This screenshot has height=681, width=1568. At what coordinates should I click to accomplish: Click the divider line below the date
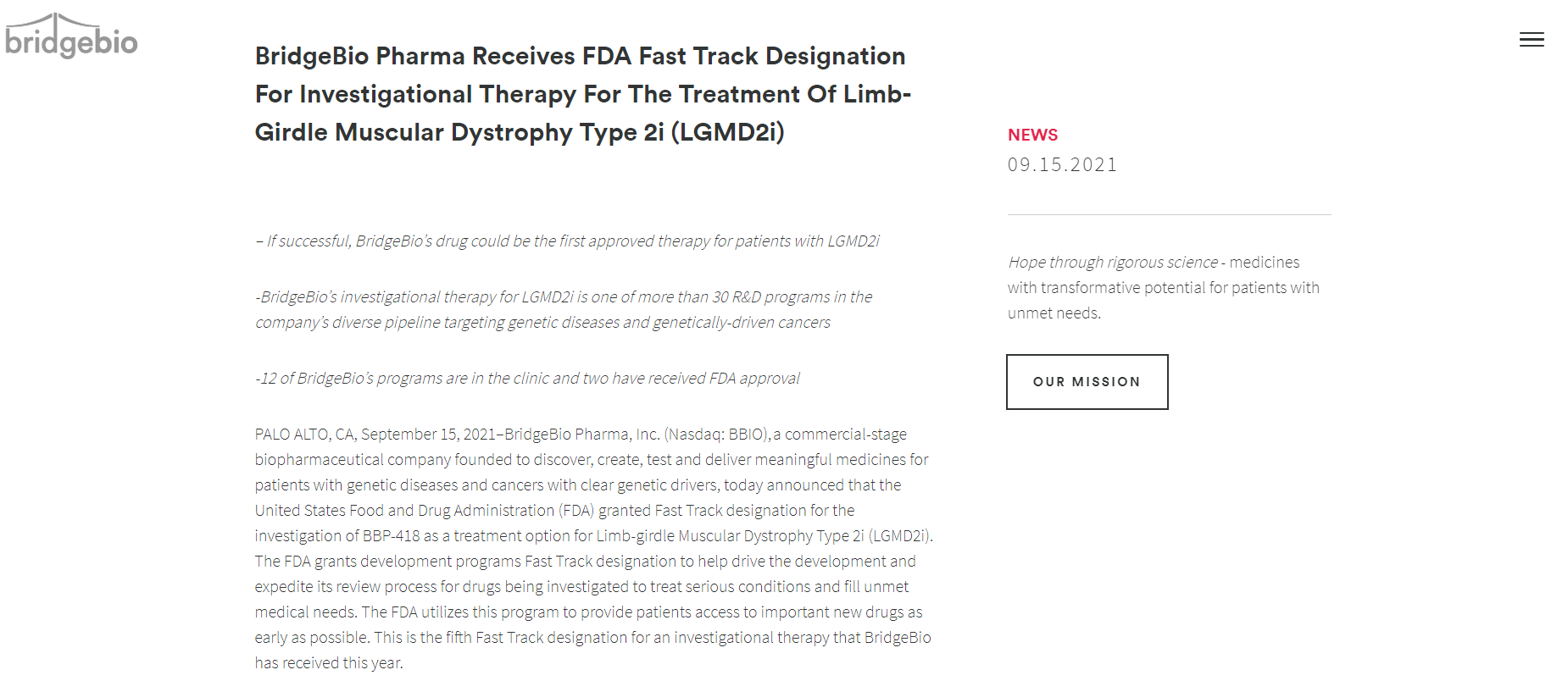(1169, 214)
